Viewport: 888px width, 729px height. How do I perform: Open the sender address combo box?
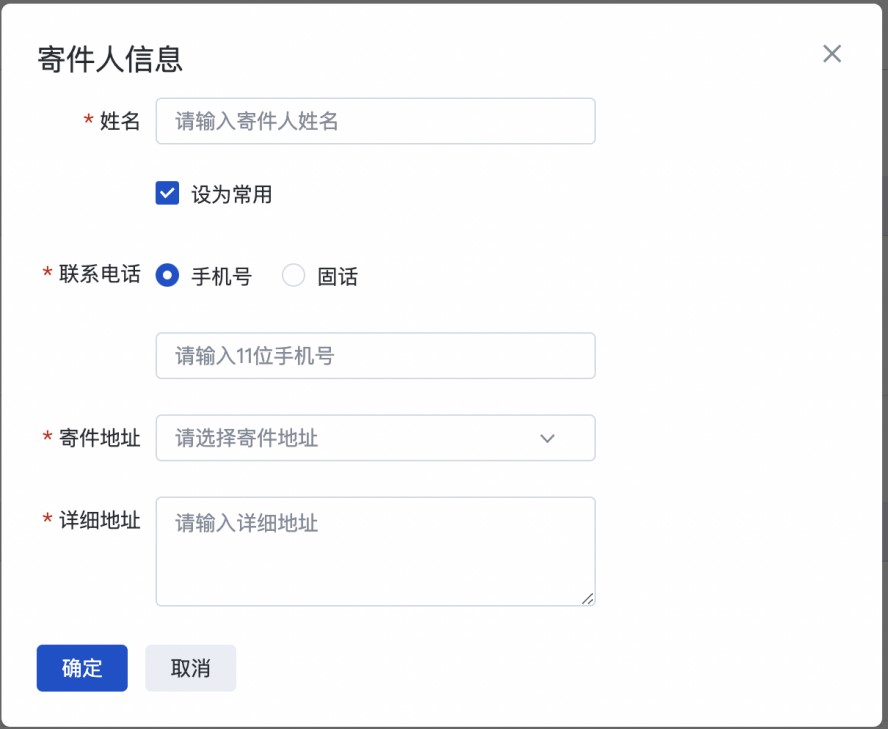pyautogui.click(x=375, y=438)
